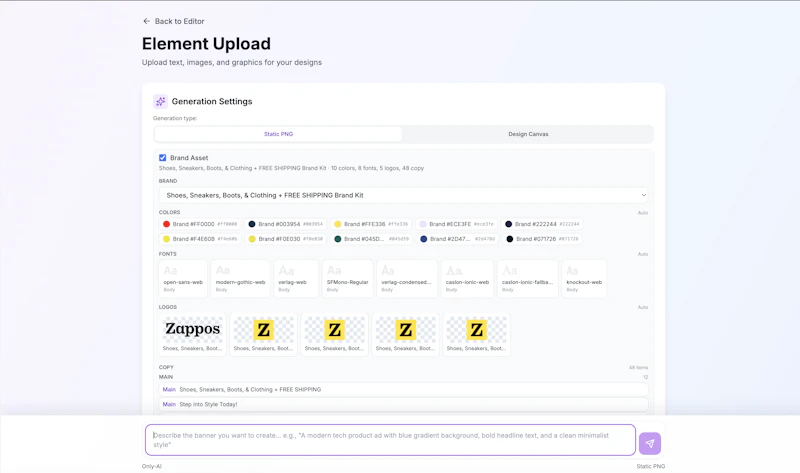Select the Brand #FF0000 red color
The width and height of the screenshot is (800, 473).
point(199,224)
